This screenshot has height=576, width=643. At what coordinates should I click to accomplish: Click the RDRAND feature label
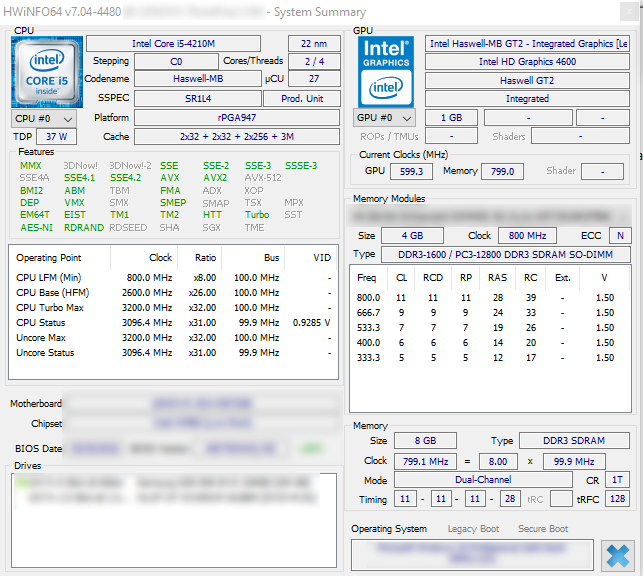[84, 228]
